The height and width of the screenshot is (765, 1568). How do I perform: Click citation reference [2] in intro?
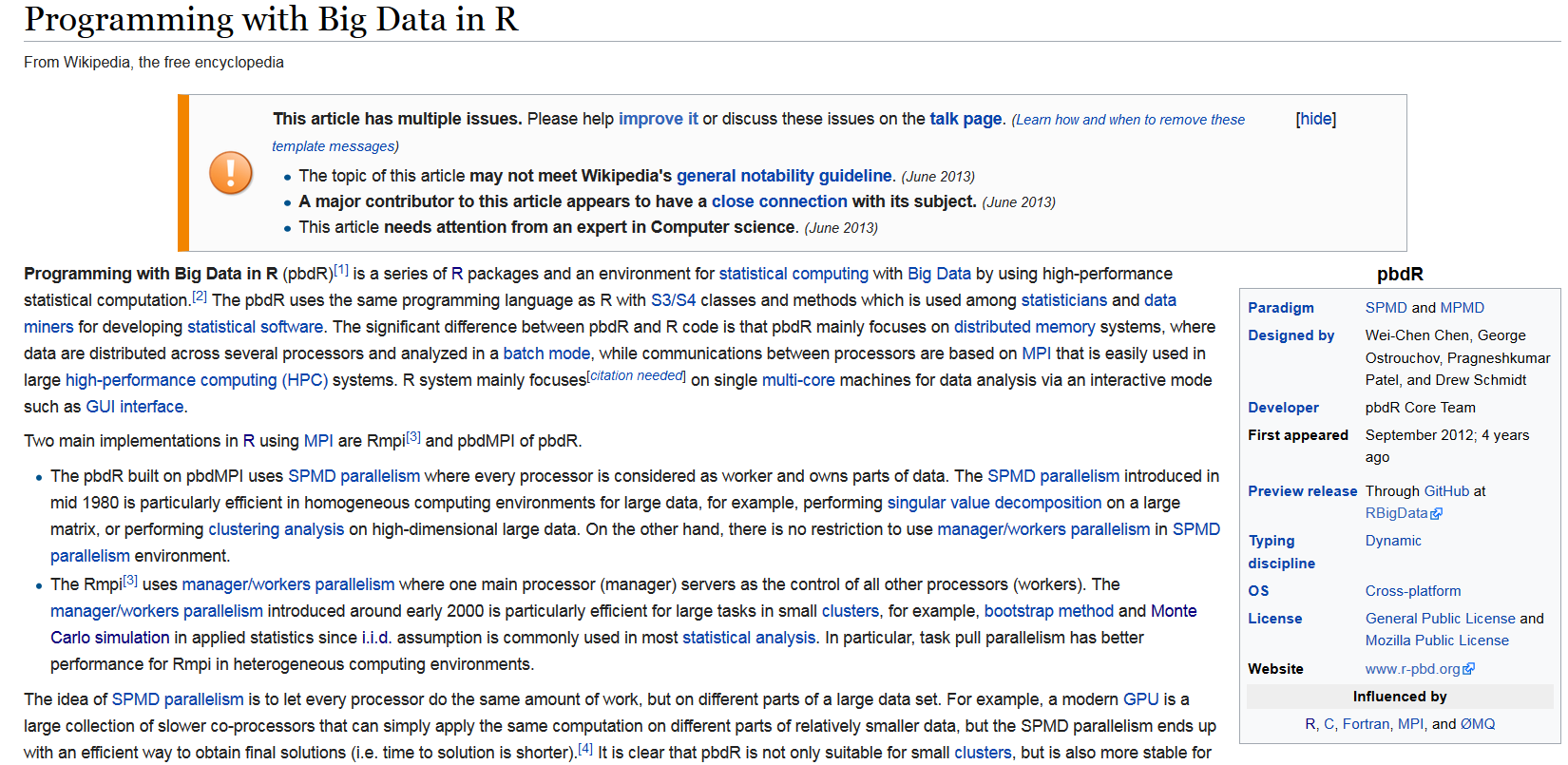coord(200,296)
